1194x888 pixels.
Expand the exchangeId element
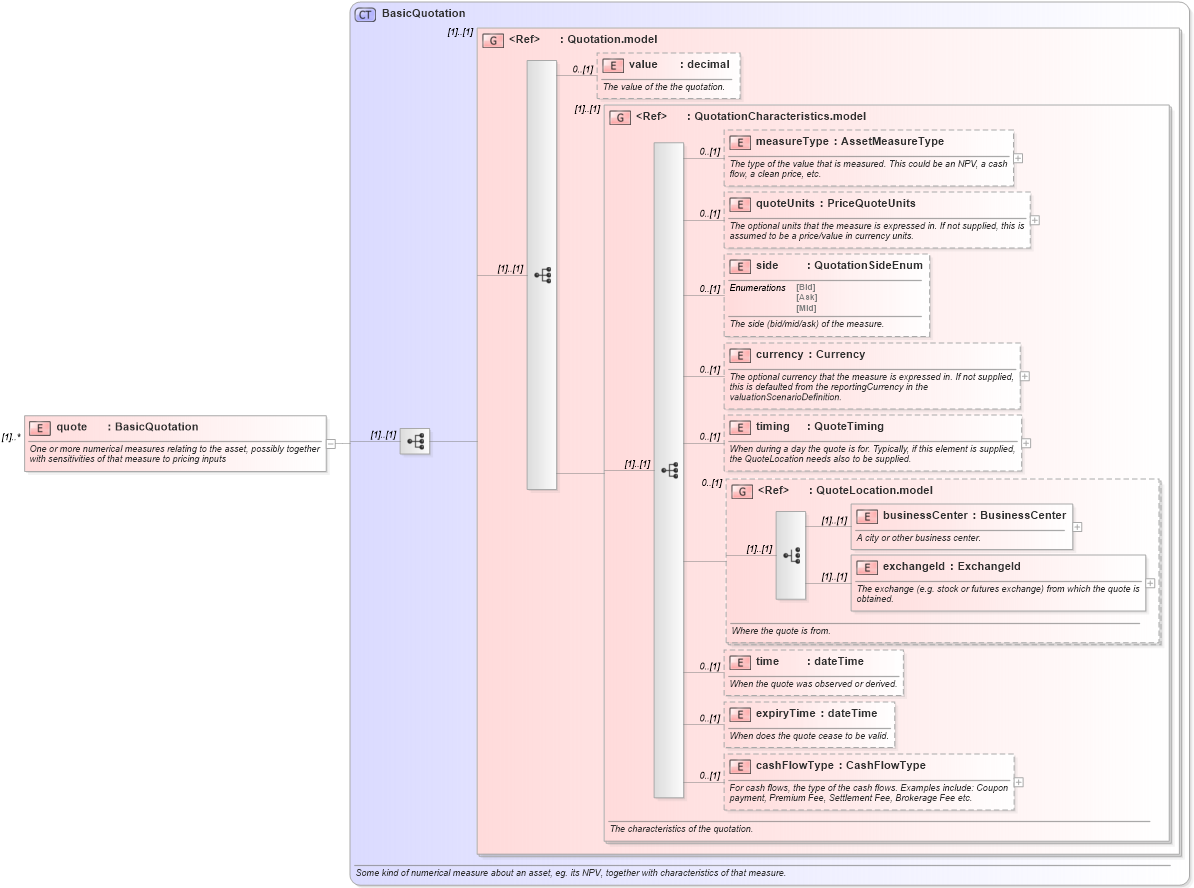[x=1150, y=583]
